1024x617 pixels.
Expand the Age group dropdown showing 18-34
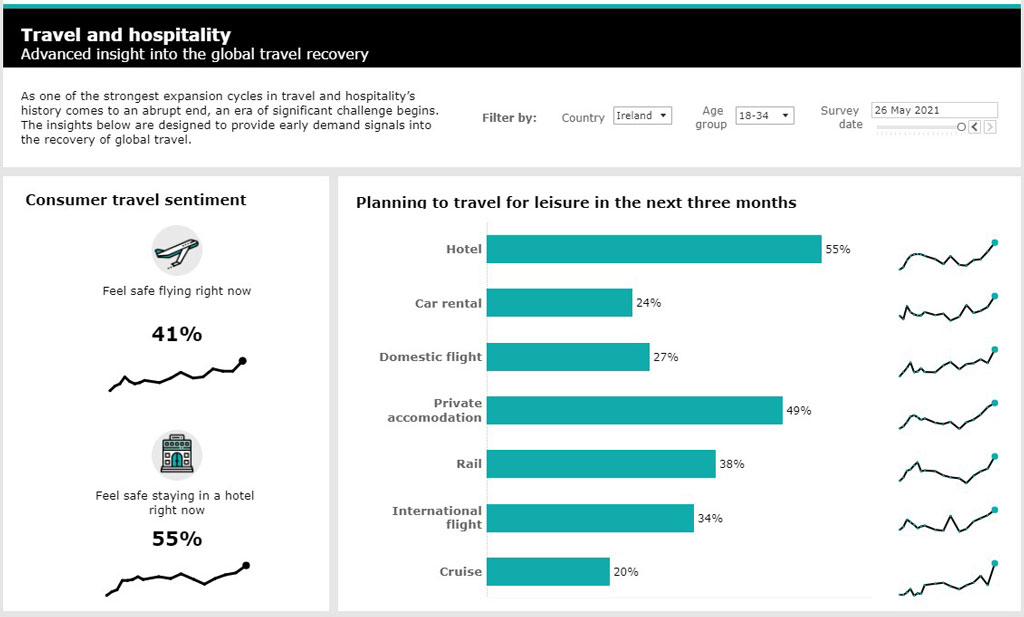click(x=764, y=116)
